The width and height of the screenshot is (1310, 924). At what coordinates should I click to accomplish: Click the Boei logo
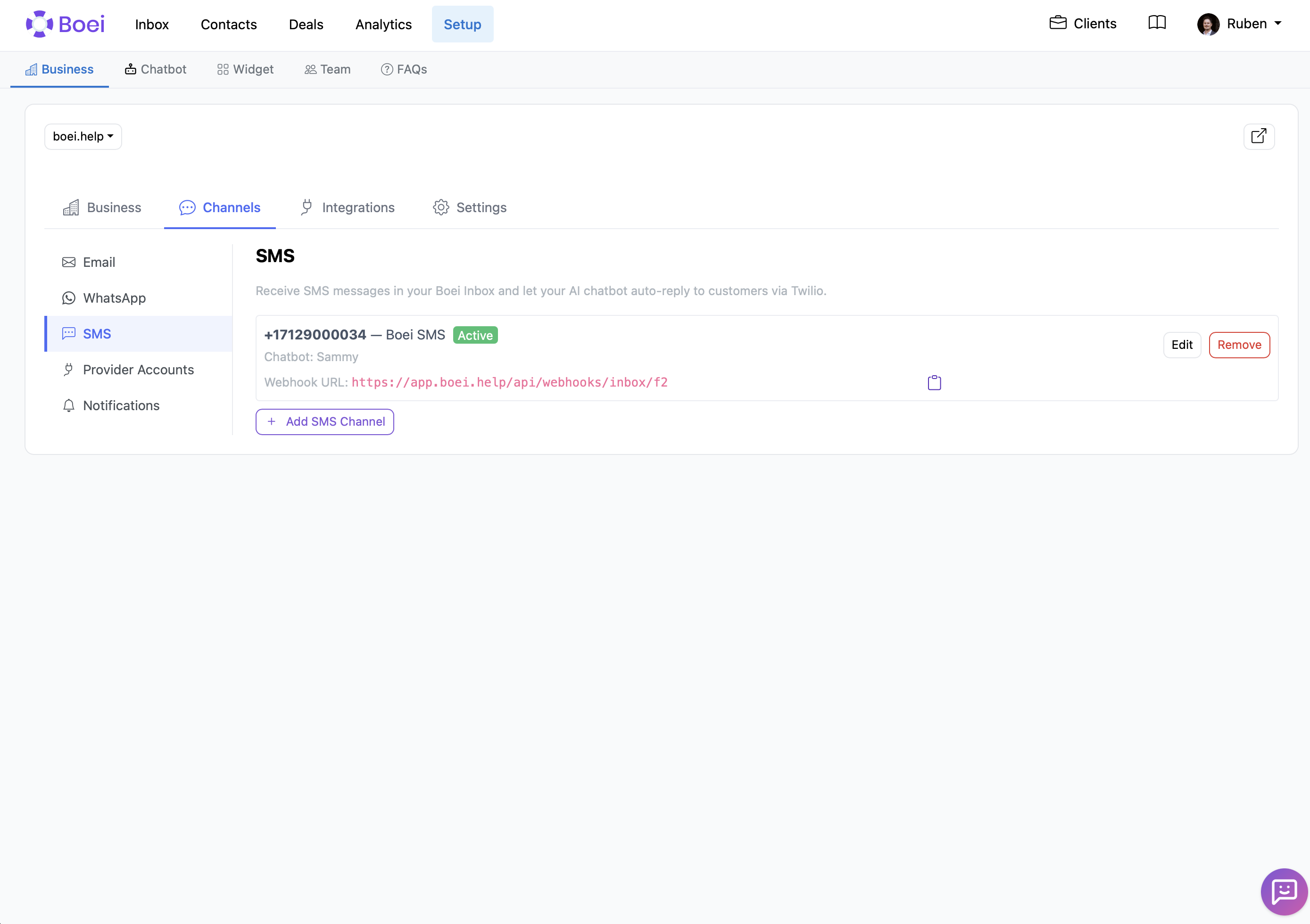[65, 24]
